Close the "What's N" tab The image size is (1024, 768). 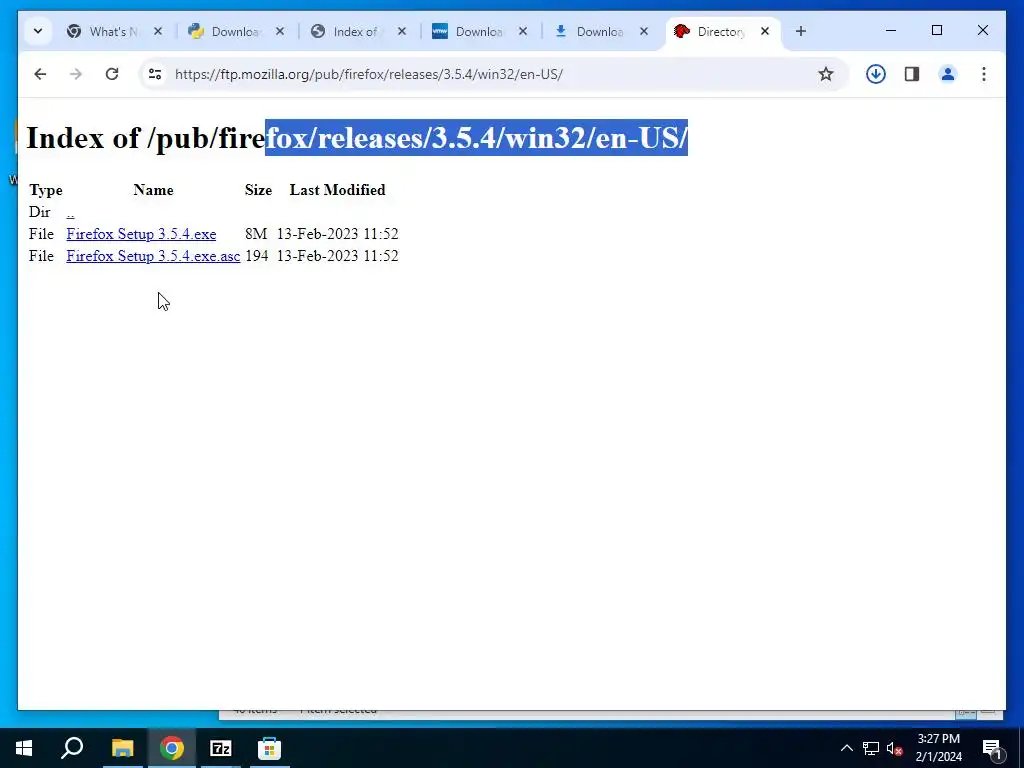[x=158, y=31]
